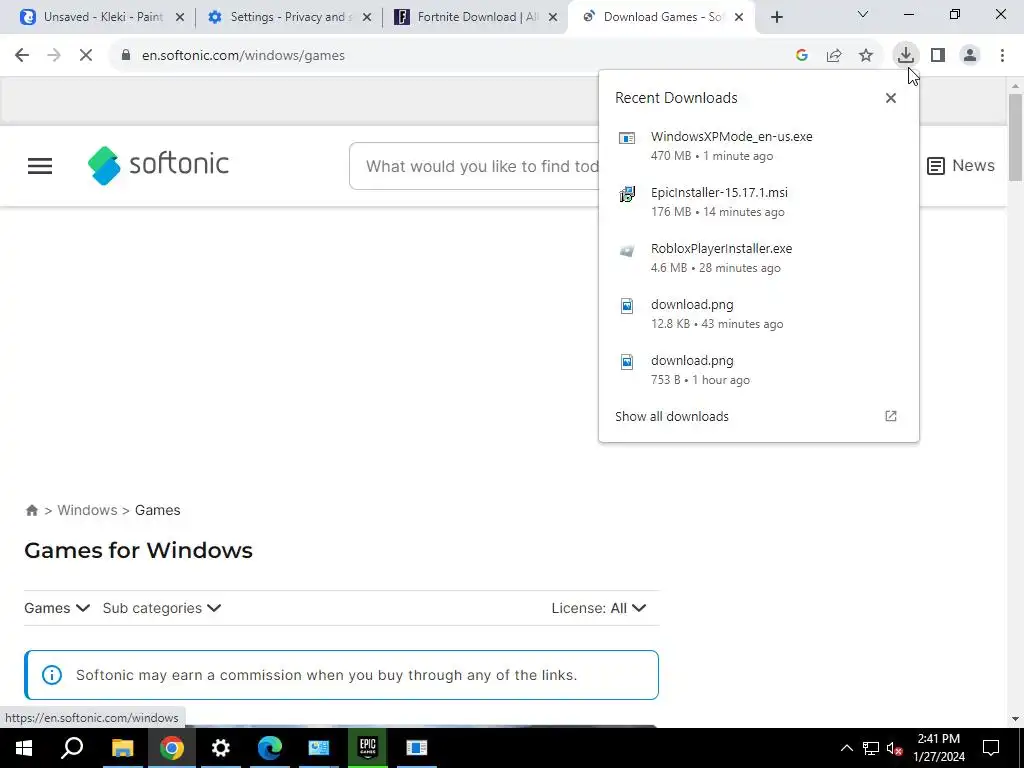Open the News section

click(x=961, y=166)
